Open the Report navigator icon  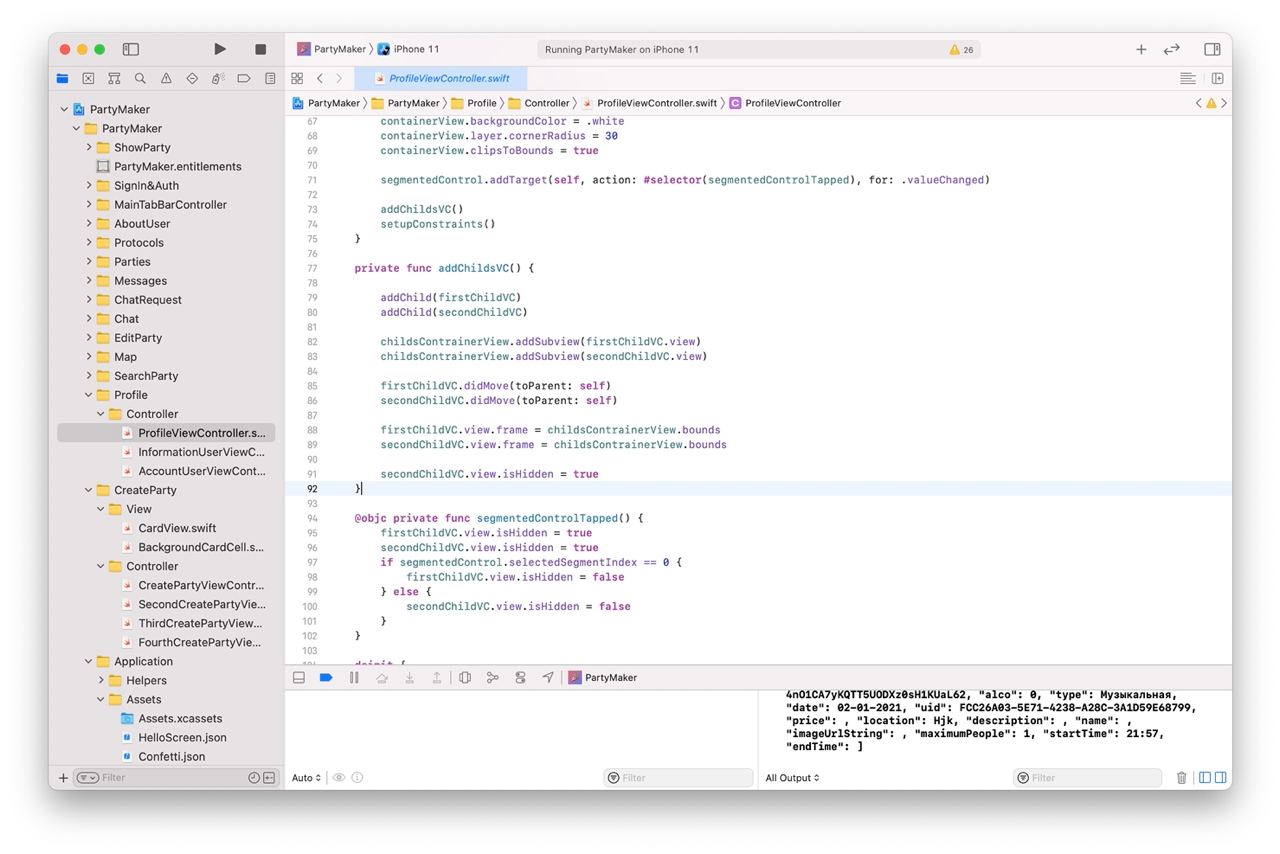coord(270,78)
